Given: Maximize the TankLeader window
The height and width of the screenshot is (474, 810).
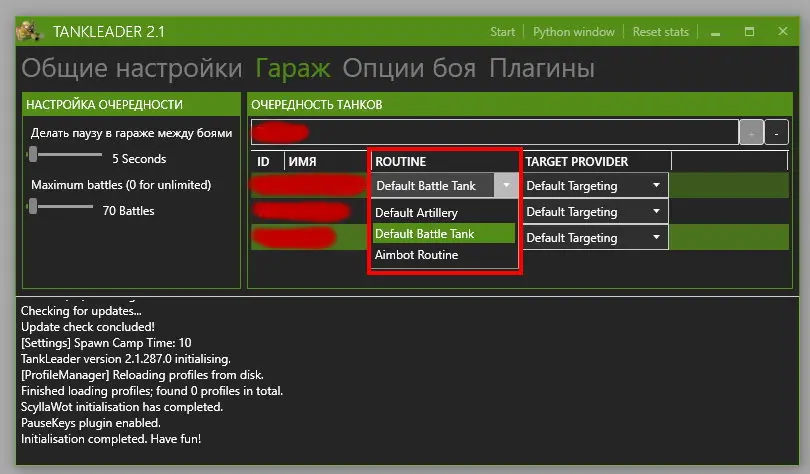Looking at the screenshot, I should point(748,32).
